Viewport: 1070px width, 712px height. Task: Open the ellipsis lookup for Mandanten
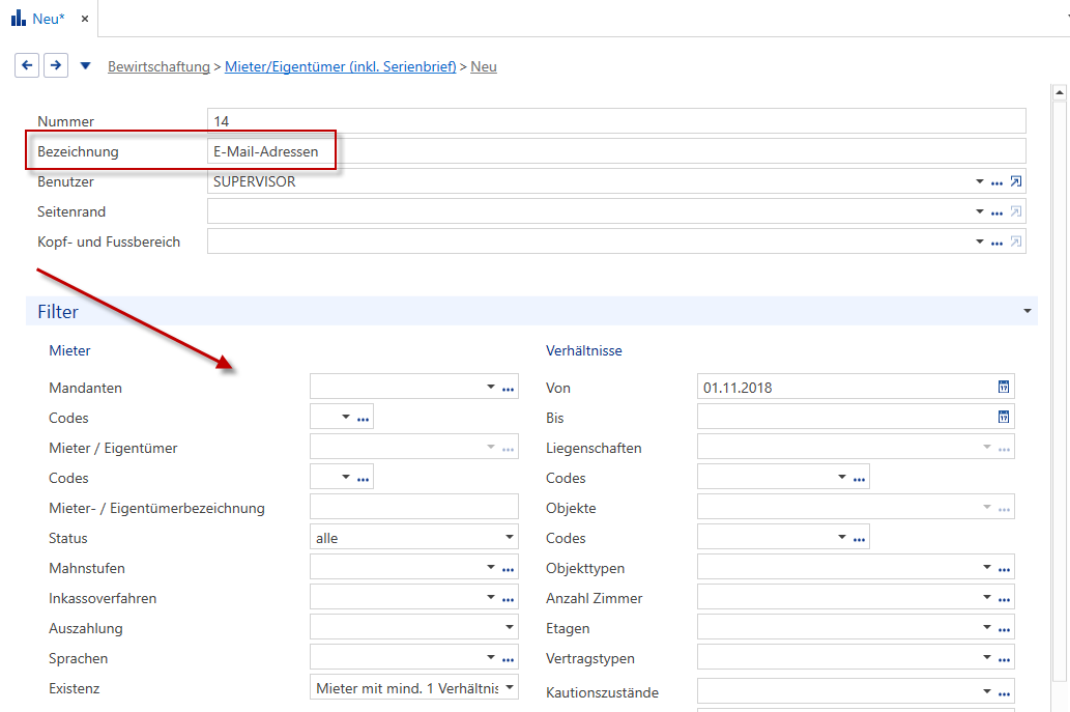tap(508, 388)
